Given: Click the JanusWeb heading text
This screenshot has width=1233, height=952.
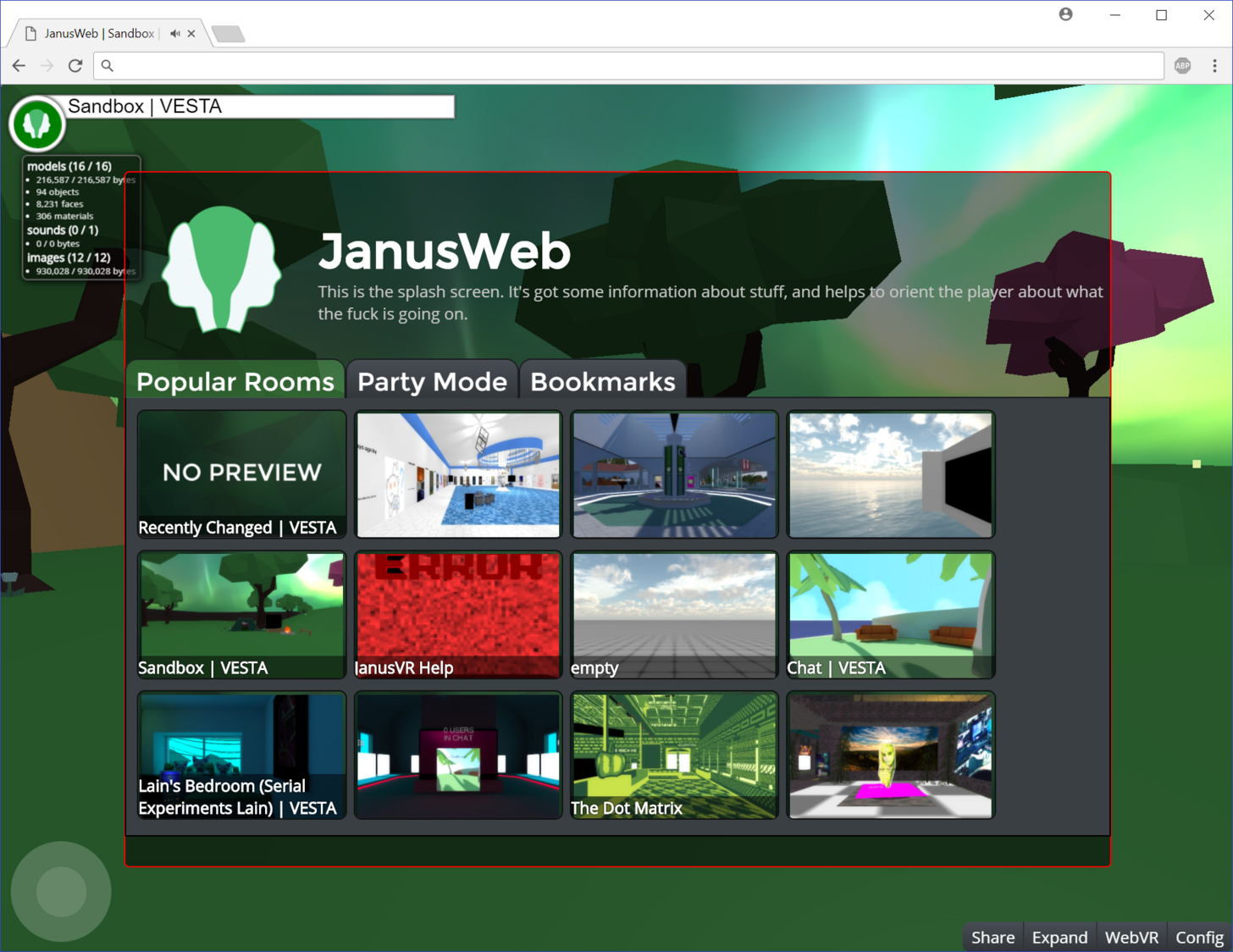Looking at the screenshot, I should tap(445, 251).
